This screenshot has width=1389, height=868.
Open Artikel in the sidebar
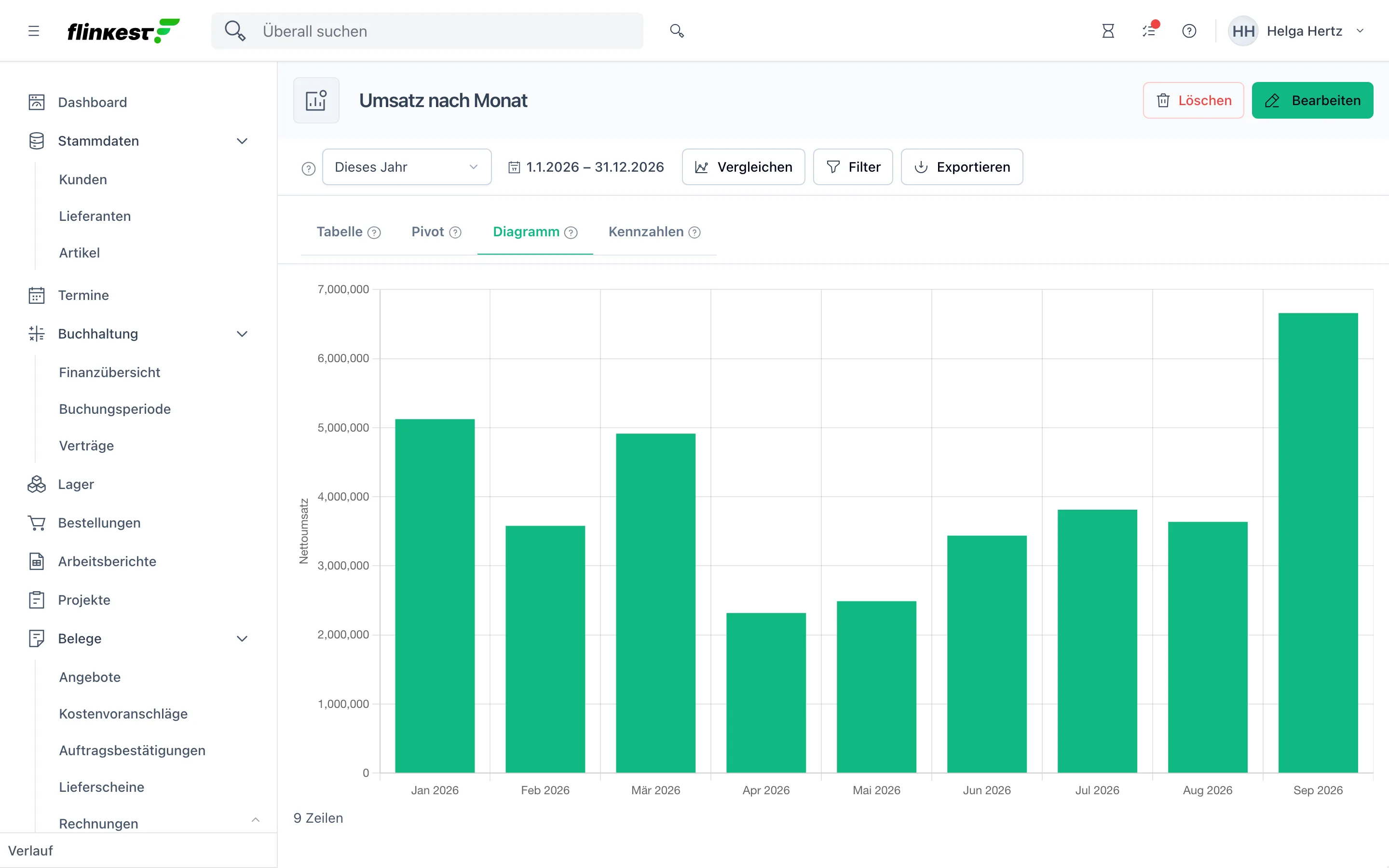[x=79, y=253]
